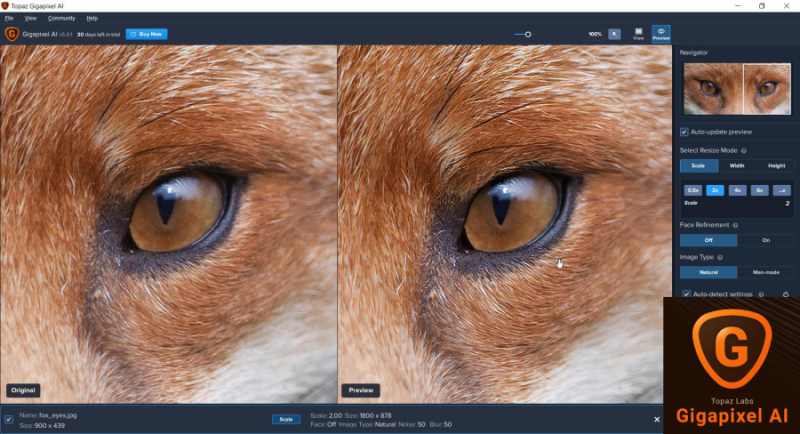The image size is (800, 434).
Task: Click the Image Type: Natural status text
Action: [367, 424]
